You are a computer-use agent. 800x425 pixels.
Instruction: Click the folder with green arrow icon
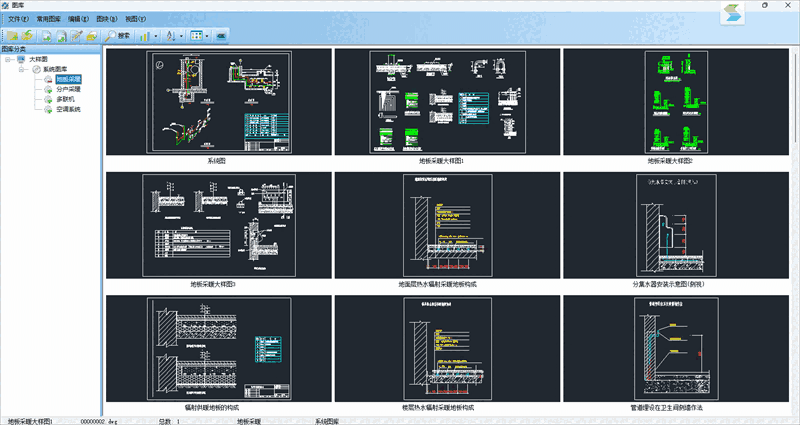tap(27, 35)
